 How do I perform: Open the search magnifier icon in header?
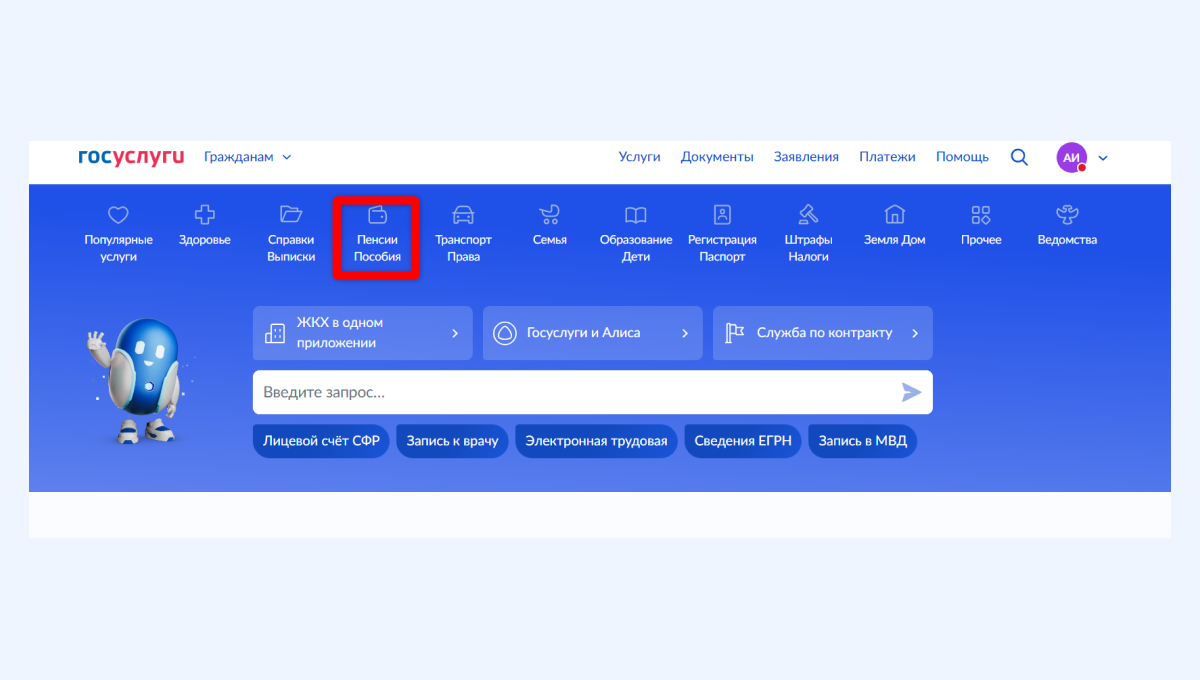(1019, 157)
